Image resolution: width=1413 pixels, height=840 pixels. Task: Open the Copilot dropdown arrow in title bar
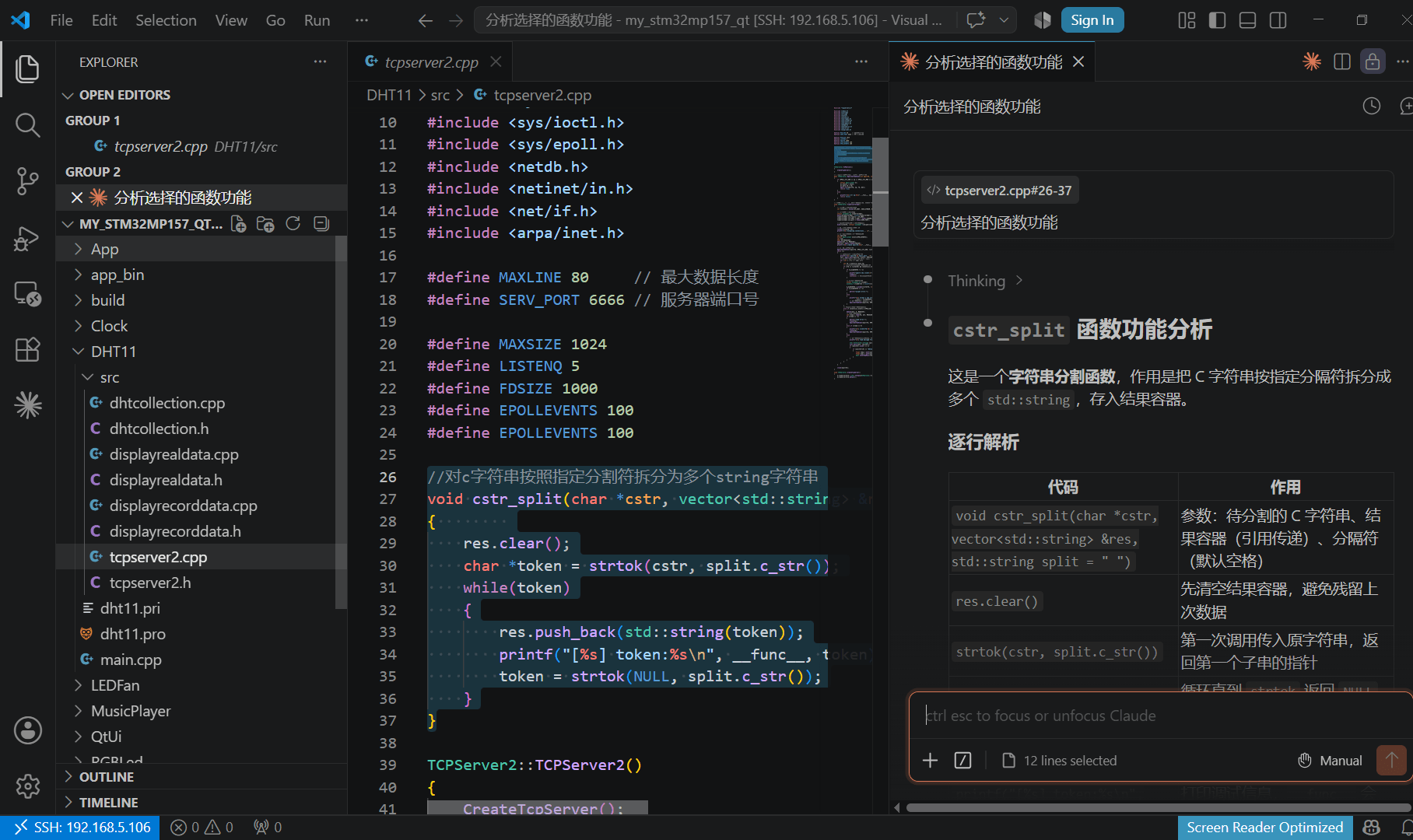(1004, 20)
